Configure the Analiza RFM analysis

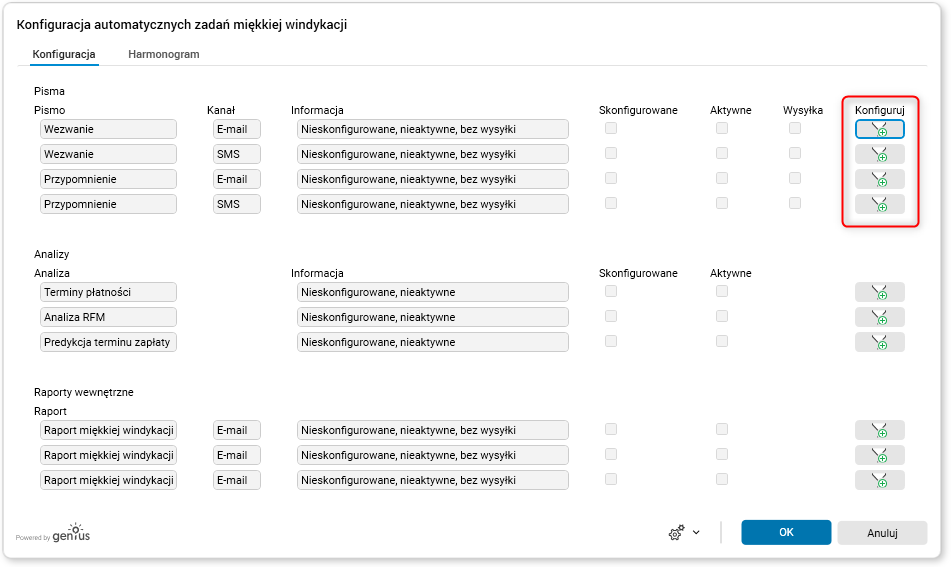[x=879, y=317]
